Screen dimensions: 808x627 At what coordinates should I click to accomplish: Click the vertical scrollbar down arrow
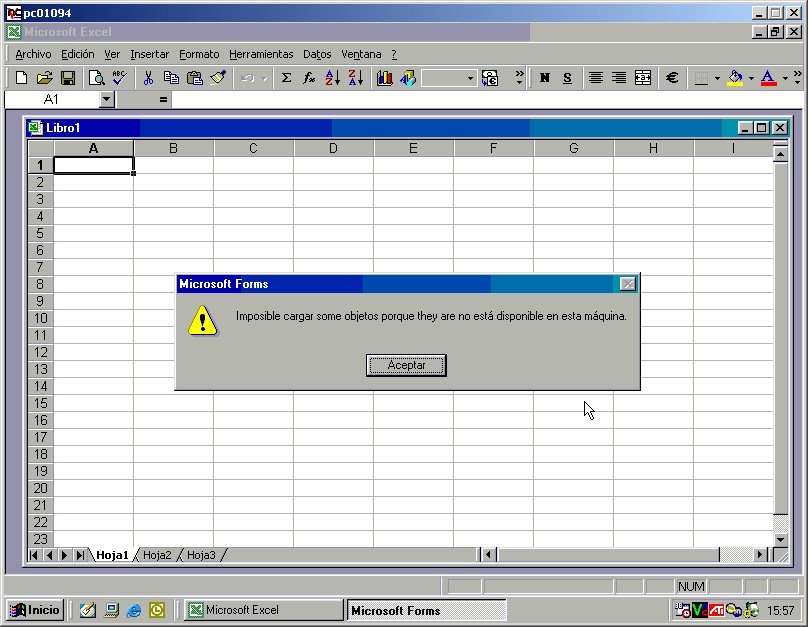[781, 540]
